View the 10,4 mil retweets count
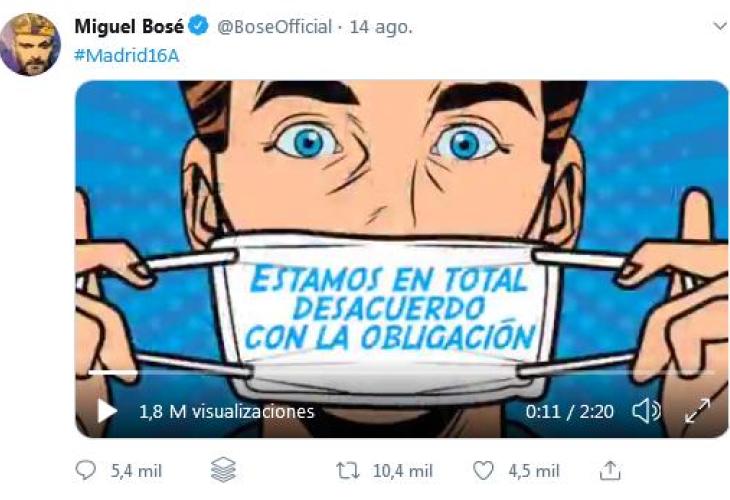Viewport: 730px width, 500px height. click(403, 471)
